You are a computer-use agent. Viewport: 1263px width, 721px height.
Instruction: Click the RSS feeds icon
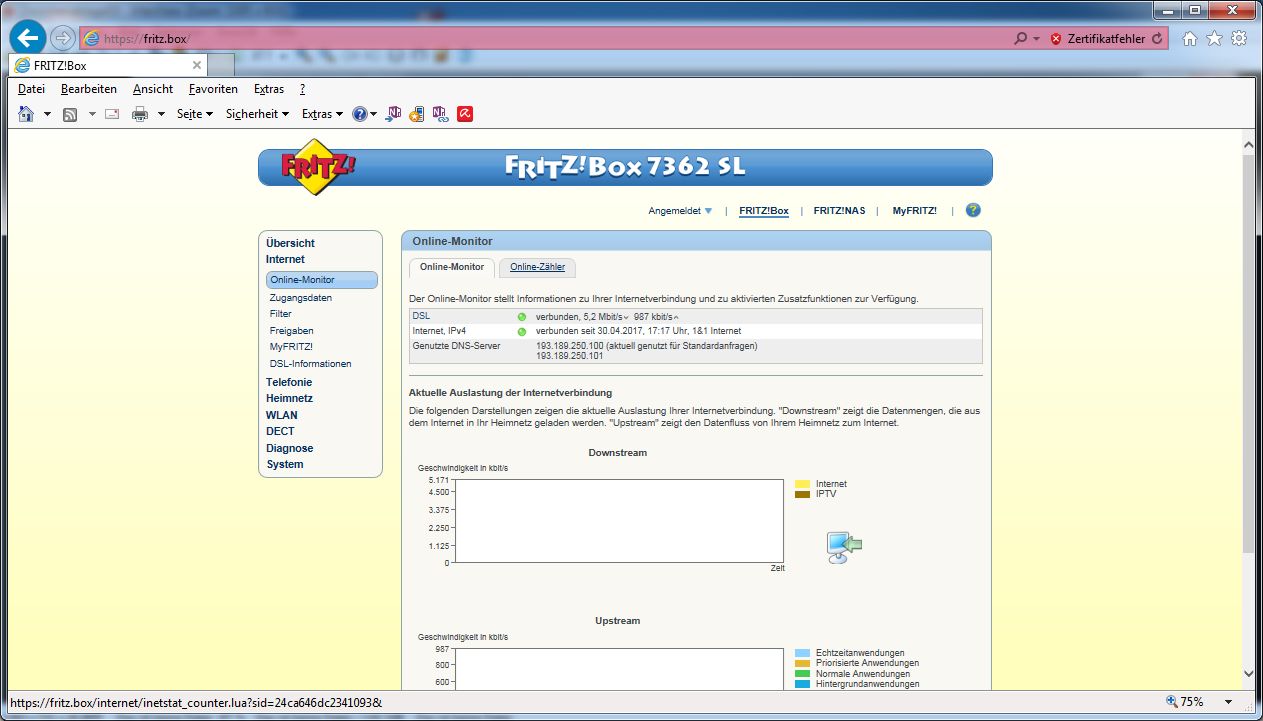click(x=70, y=114)
